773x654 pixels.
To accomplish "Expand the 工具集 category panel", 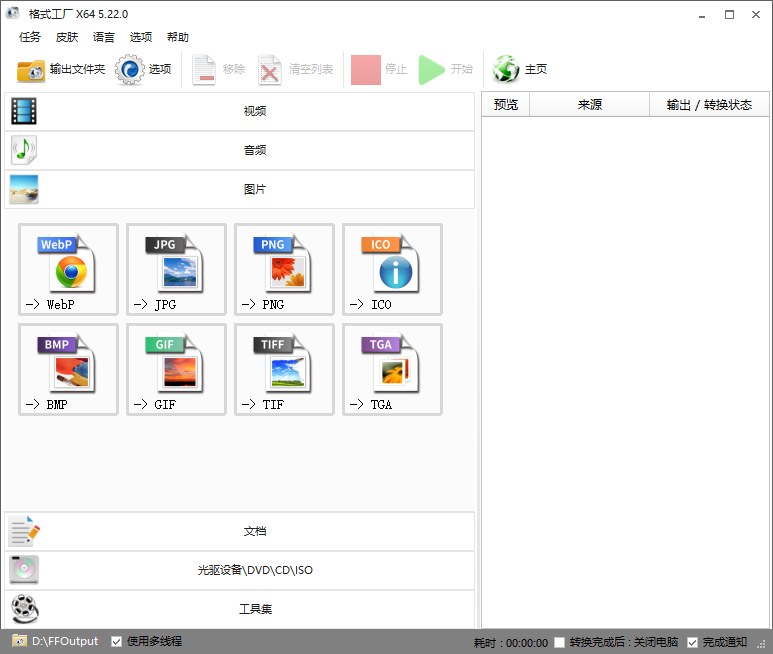I will (x=240, y=610).
